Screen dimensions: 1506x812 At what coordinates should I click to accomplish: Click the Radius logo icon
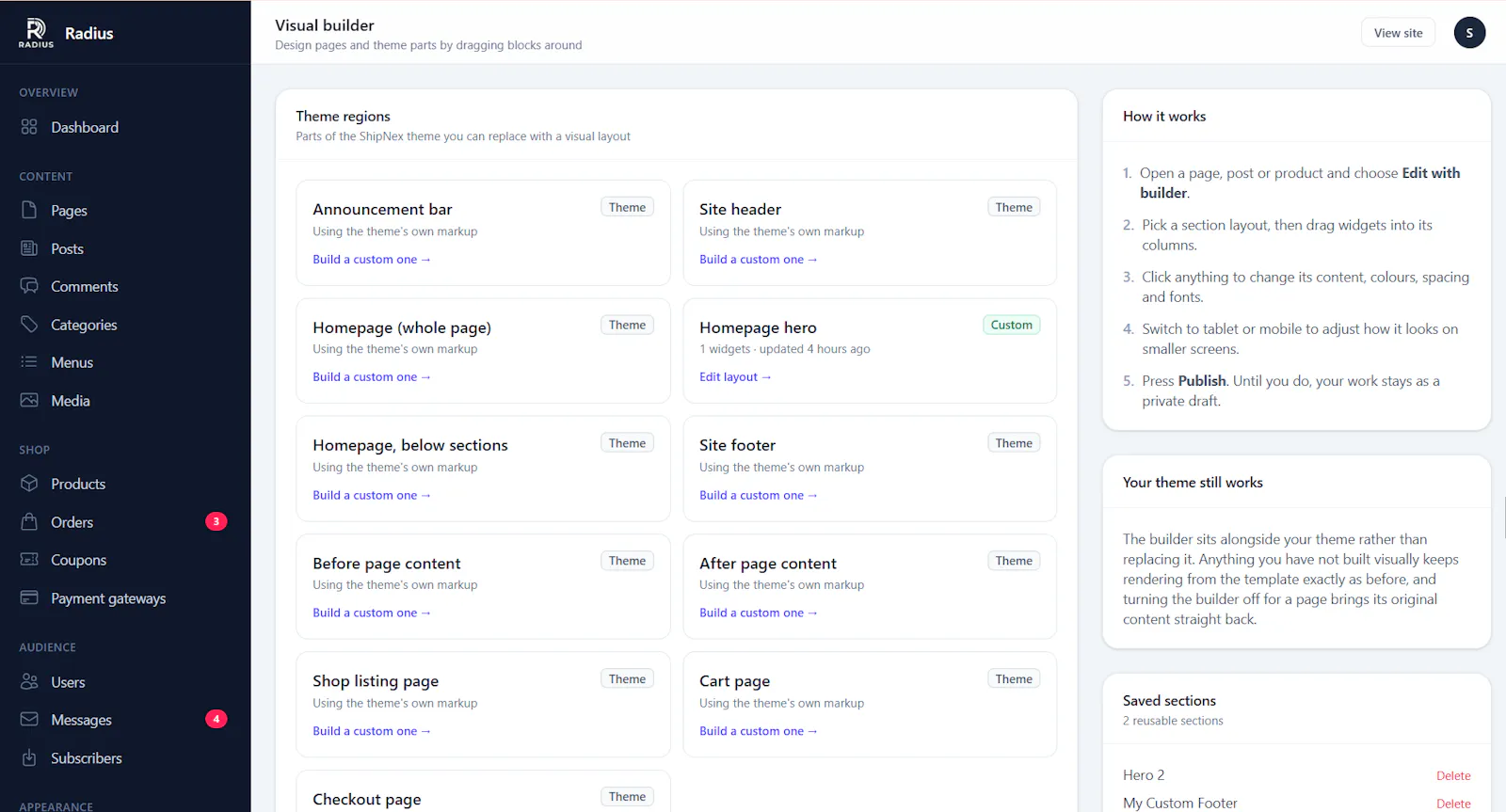36,32
